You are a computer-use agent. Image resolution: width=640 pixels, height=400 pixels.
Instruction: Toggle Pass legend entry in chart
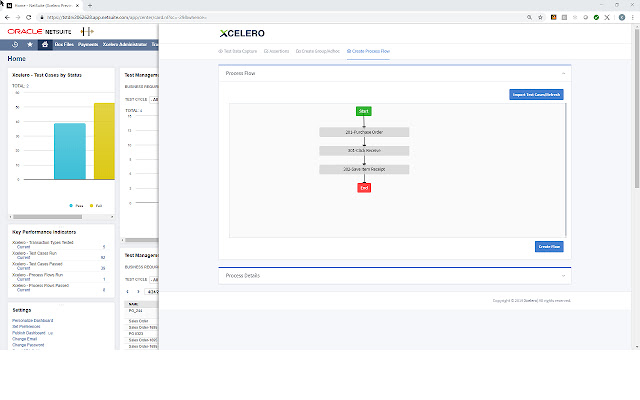tap(76, 206)
